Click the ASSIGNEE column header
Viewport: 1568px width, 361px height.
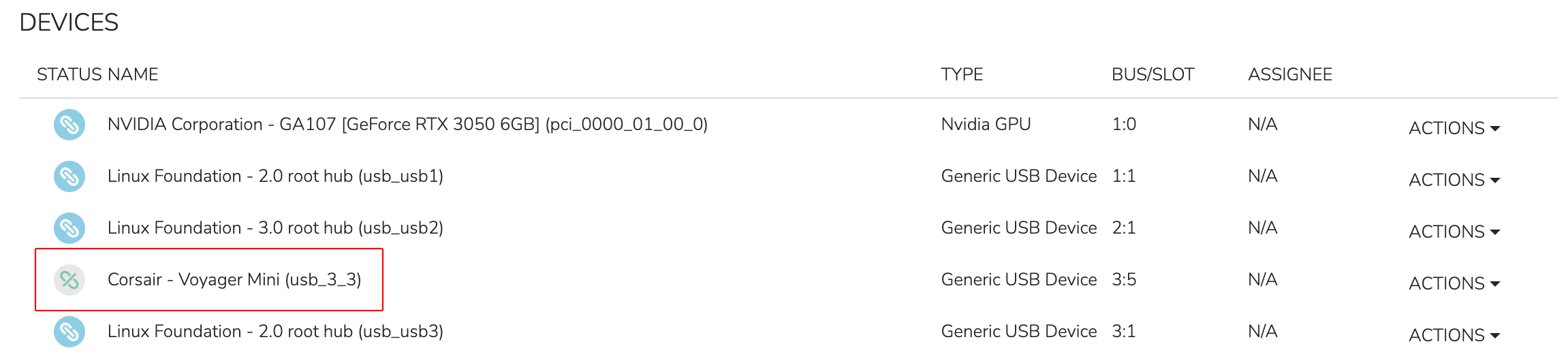1290,74
